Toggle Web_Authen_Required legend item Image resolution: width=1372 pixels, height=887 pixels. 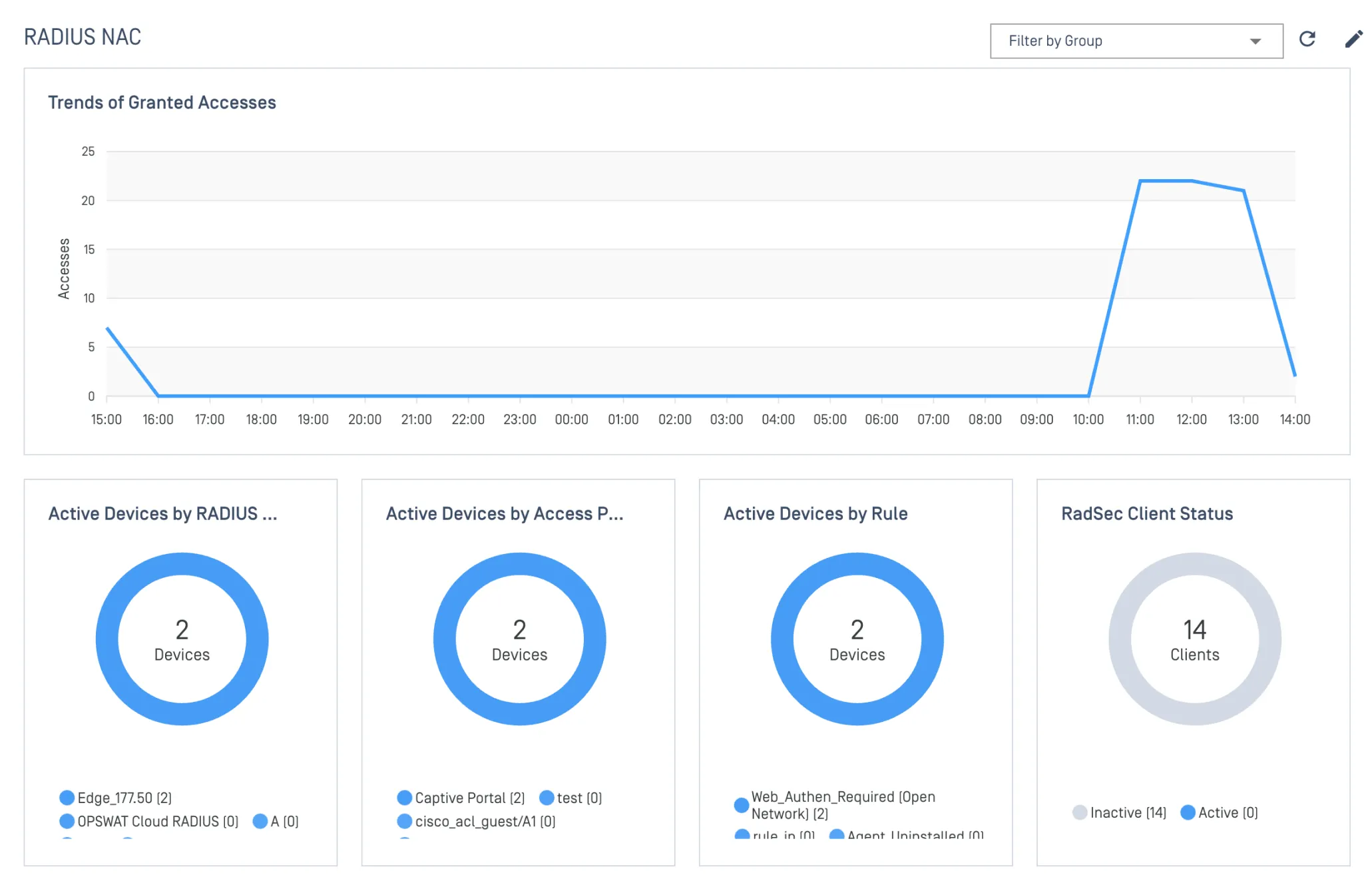click(835, 805)
